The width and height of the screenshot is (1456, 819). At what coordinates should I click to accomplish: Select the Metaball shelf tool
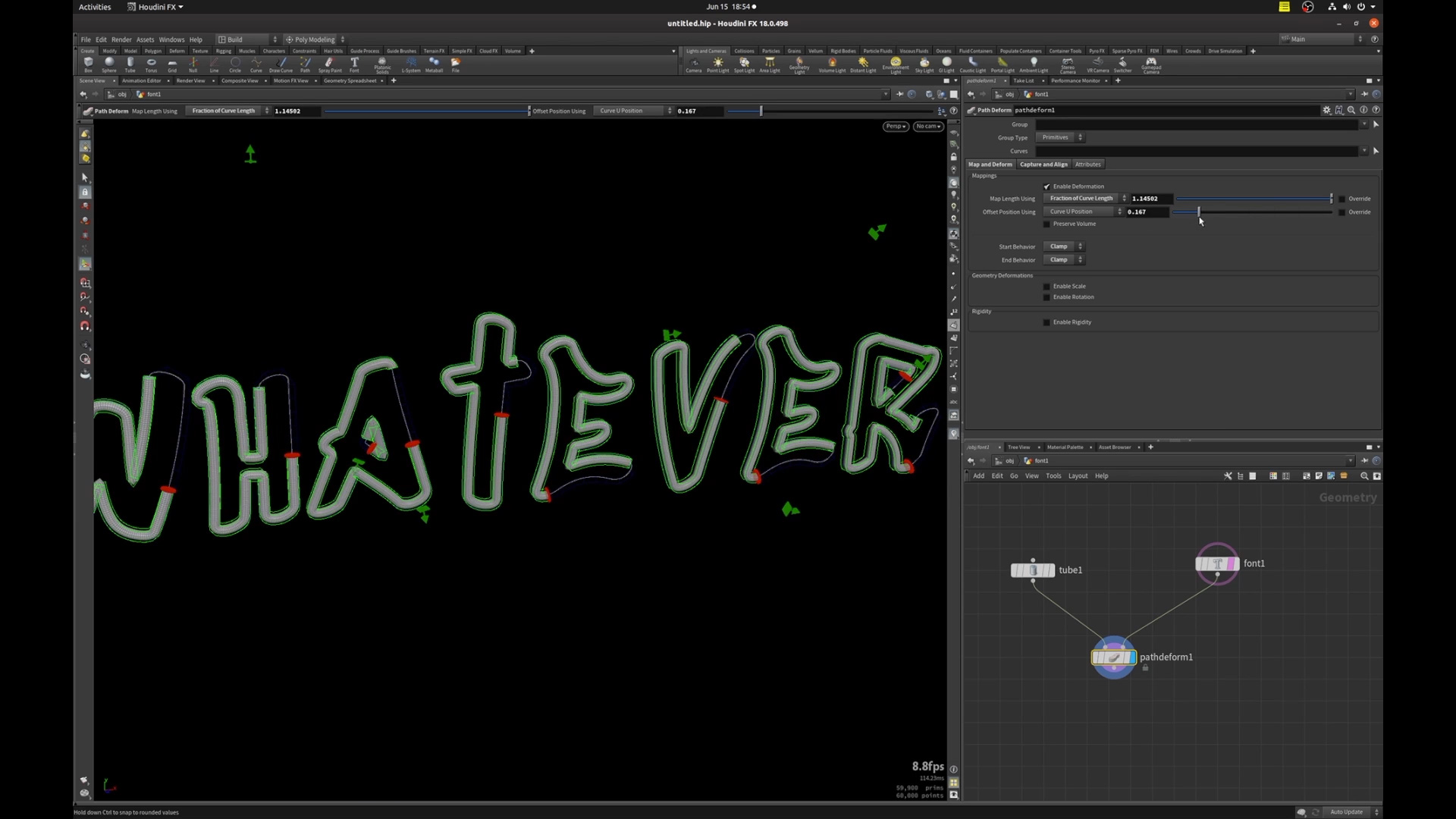pyautogui.click(x=434, y=64)
